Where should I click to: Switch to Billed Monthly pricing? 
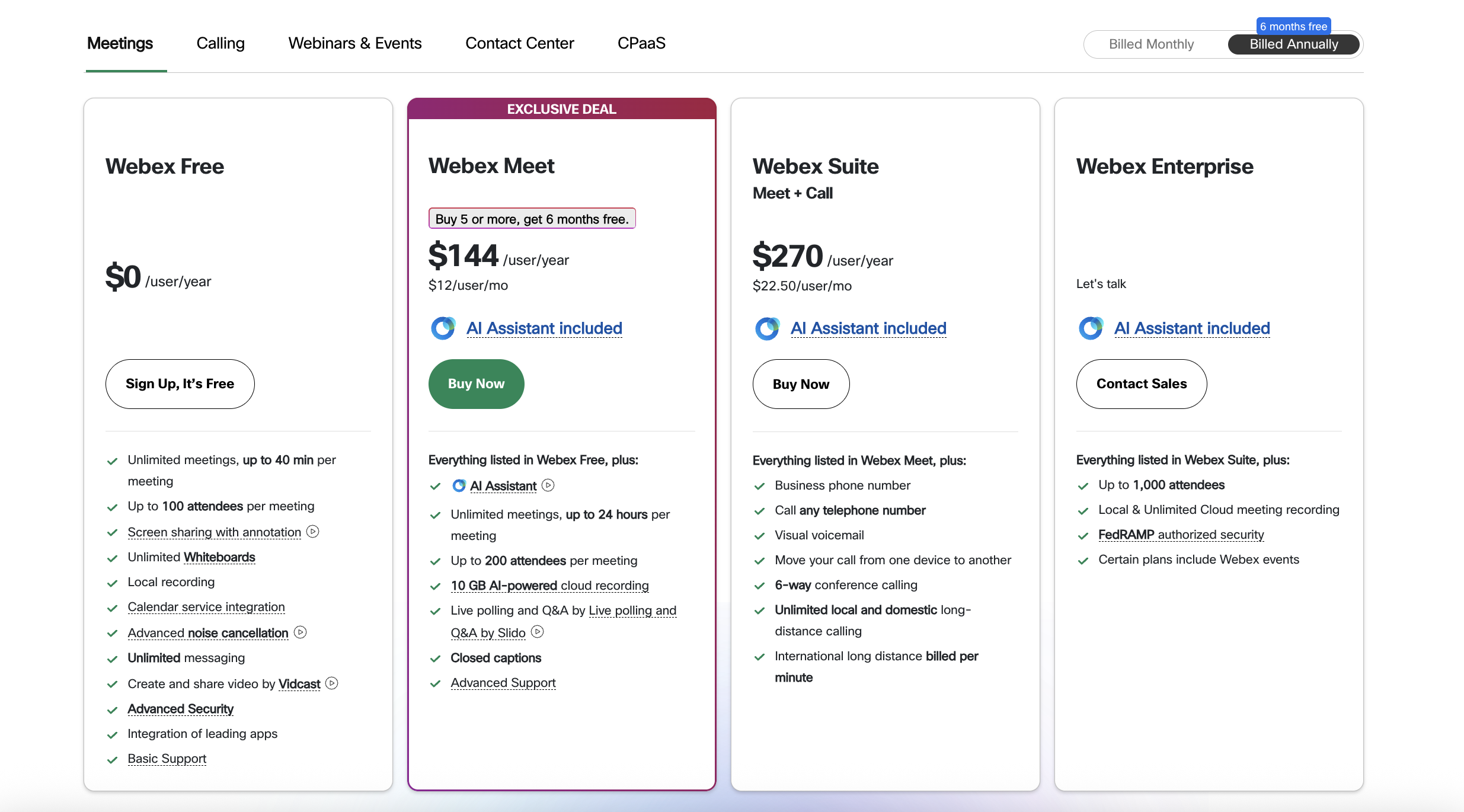tap(1151, 44)
